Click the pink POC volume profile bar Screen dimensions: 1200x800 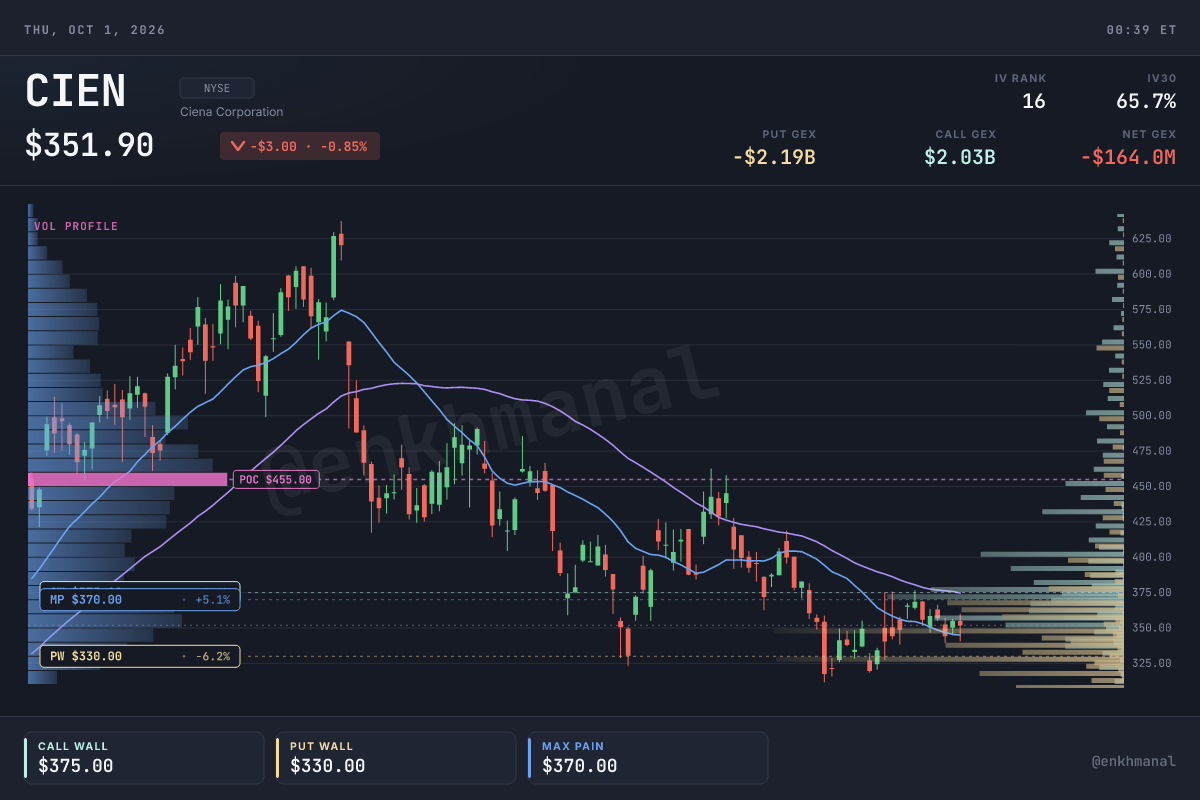128,480
